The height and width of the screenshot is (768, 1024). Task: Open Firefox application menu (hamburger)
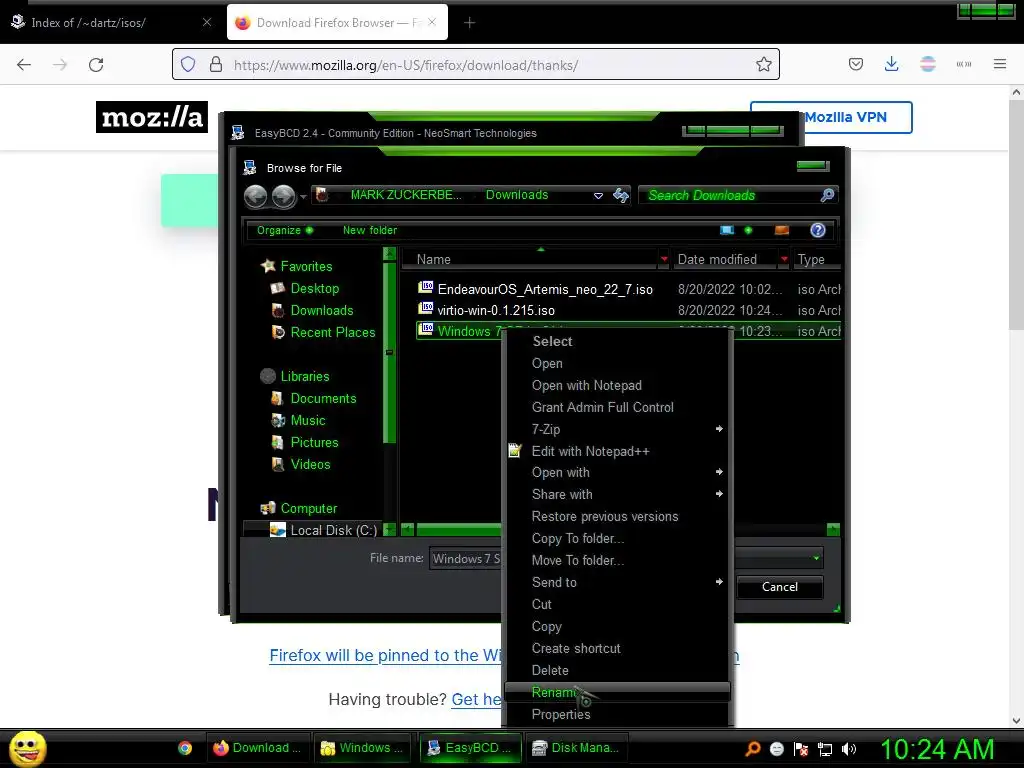[x=999, y=64]
